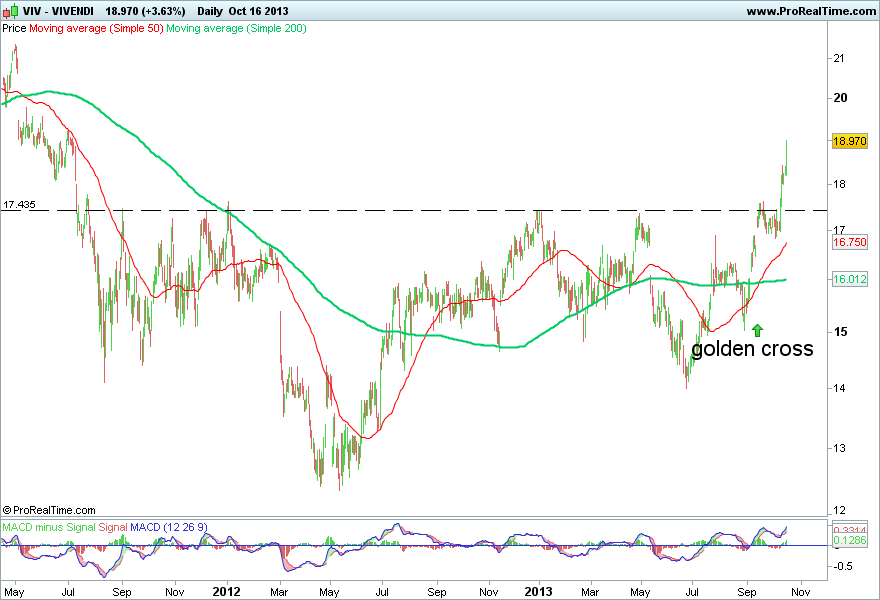This screenshot has width=880, height=600.
Task: Click the 2013 year label on time axis
Action: click(538, 592)
